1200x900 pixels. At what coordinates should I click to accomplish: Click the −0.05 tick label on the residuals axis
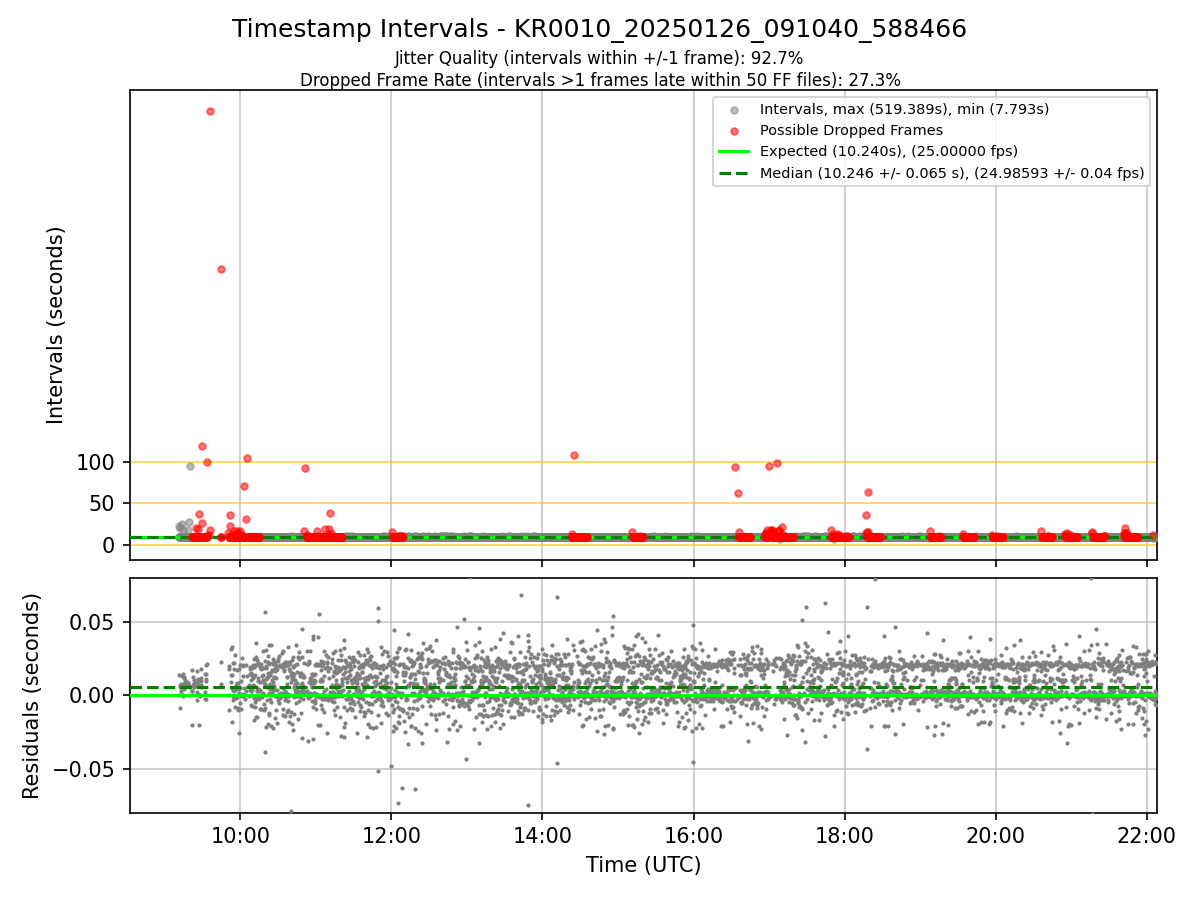[x=85, y=769]
